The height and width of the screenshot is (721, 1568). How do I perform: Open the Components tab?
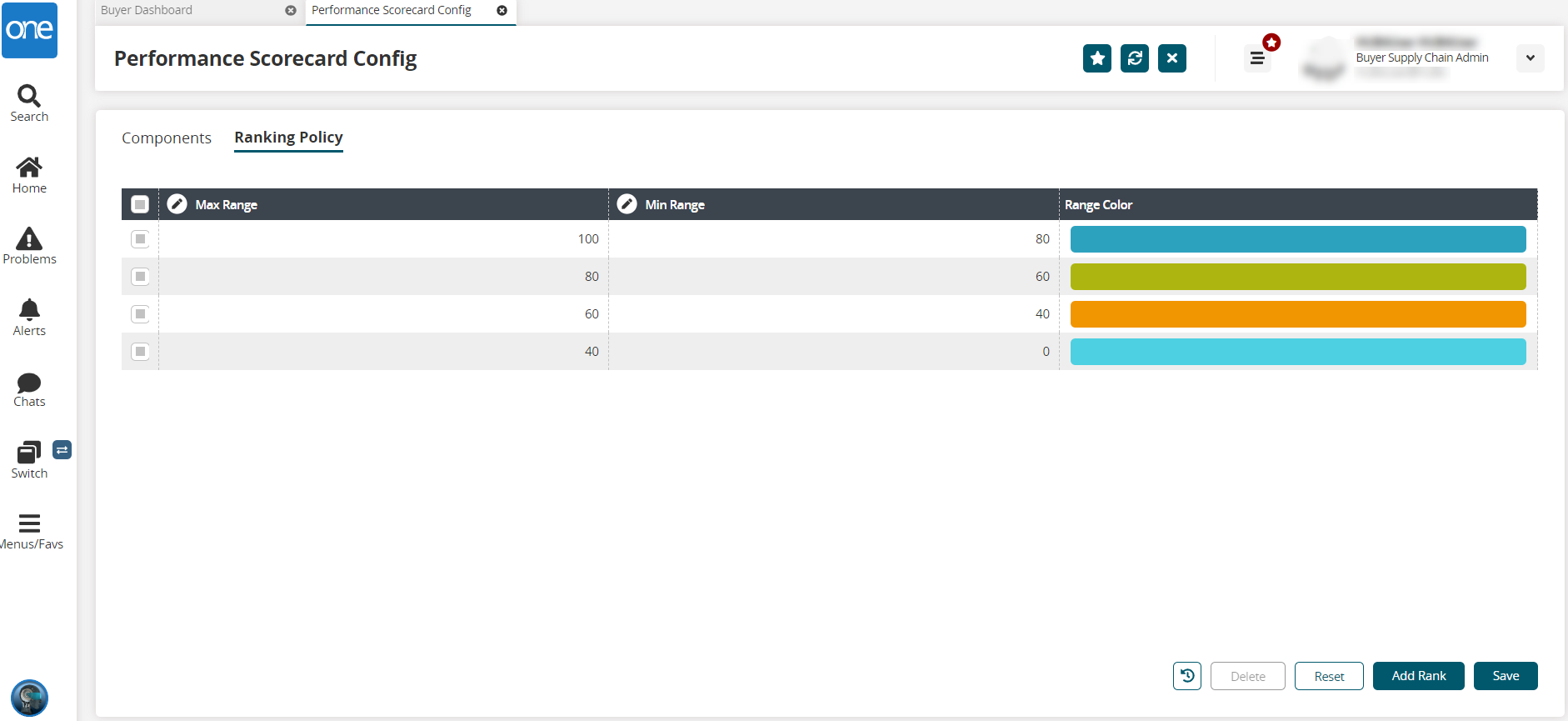click(x=167, y=138)
